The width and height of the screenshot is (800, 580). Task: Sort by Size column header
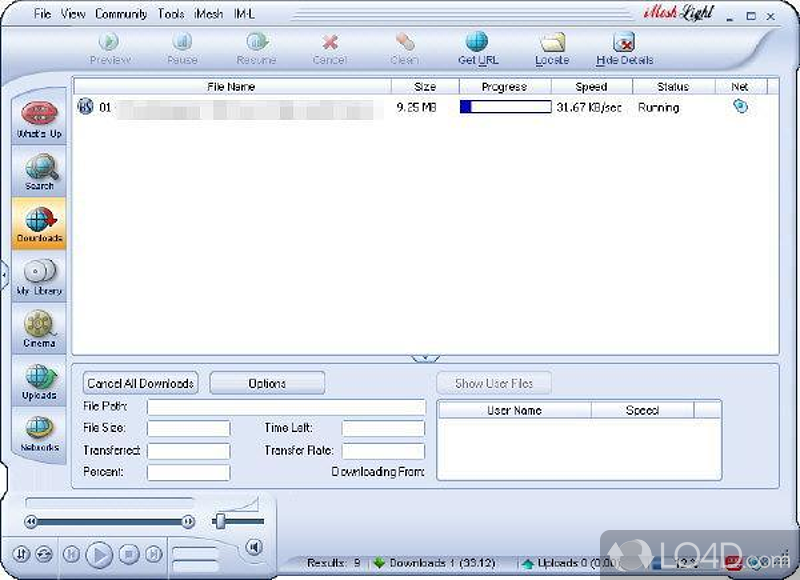425,87
